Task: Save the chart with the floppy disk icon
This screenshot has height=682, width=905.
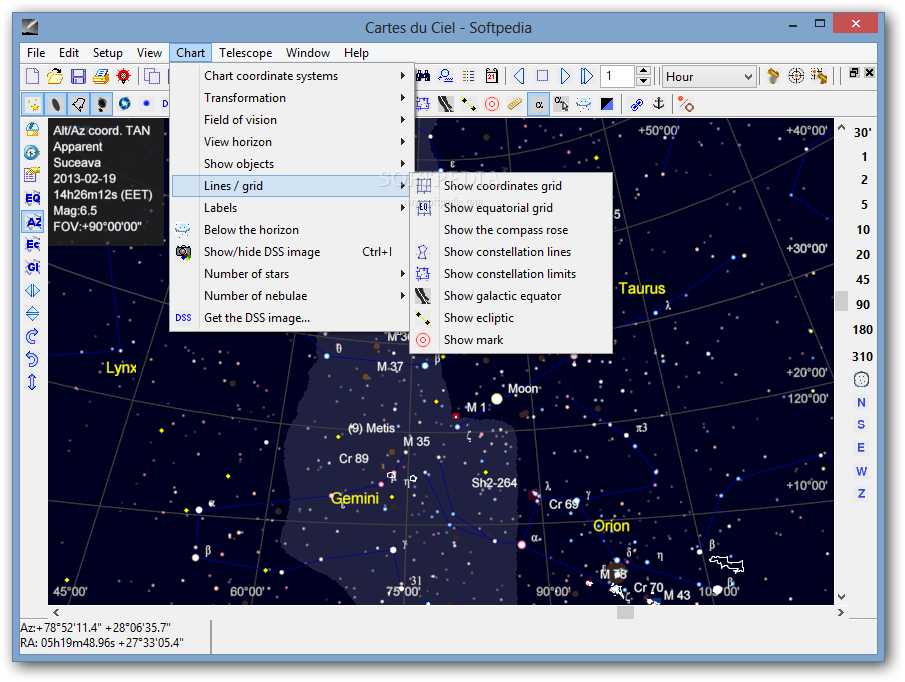Action: coord(78,76)
